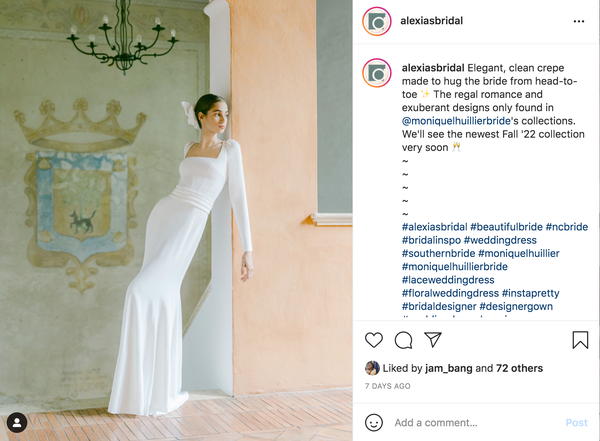The width and height of the screenshot is (600, 441).
Task: Open jam_bang's small avatar near likes
Action: tap(372, 368)
